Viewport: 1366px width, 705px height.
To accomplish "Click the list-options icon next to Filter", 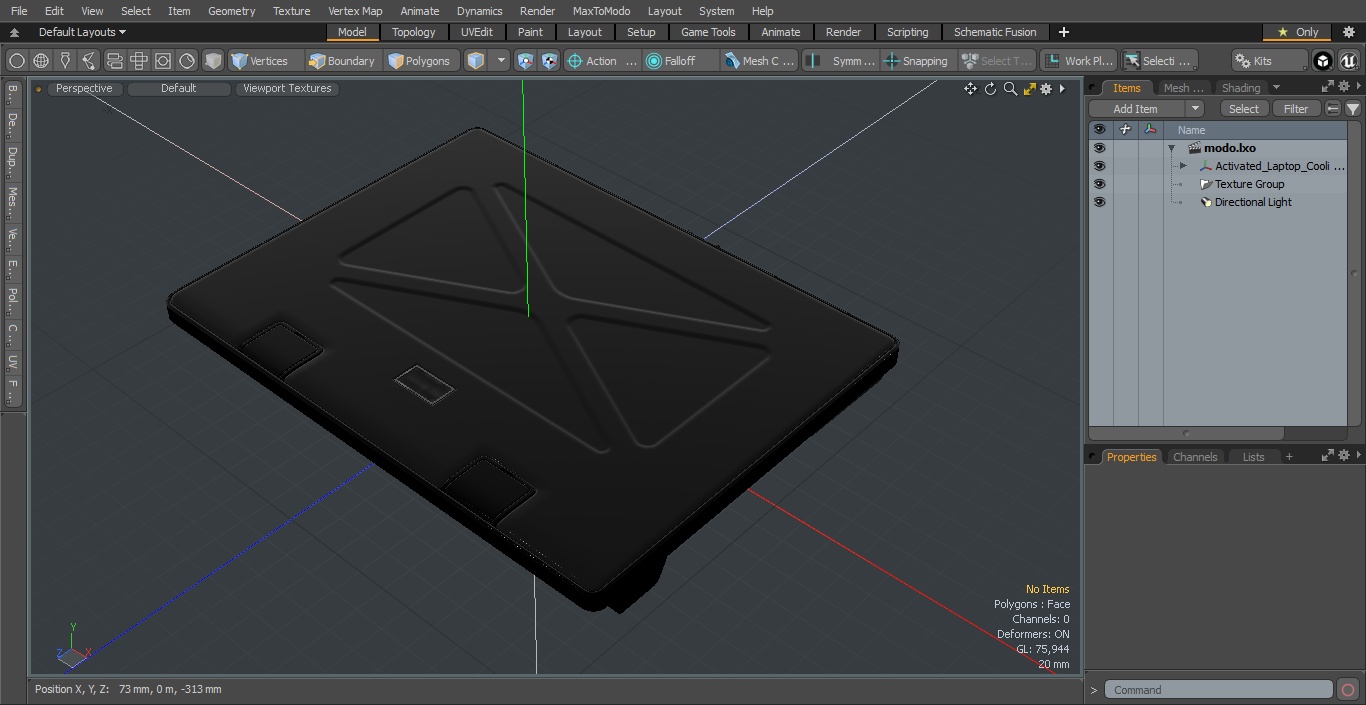I will point(1332,109).
